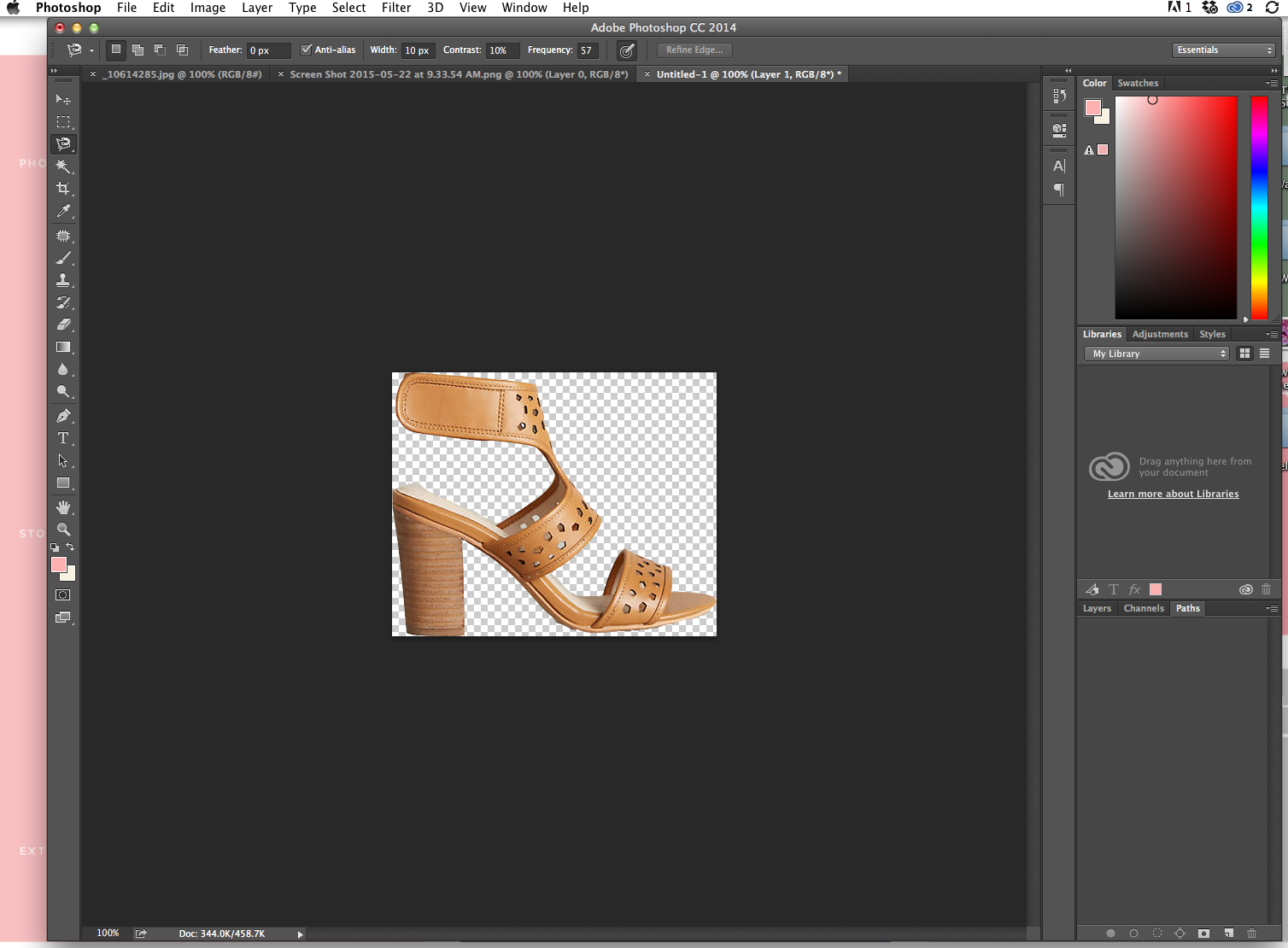Image resolution: width=1288 pixels, height=948 pixels.
Task: Select the Hand tool
Action: tap(63, 507)
